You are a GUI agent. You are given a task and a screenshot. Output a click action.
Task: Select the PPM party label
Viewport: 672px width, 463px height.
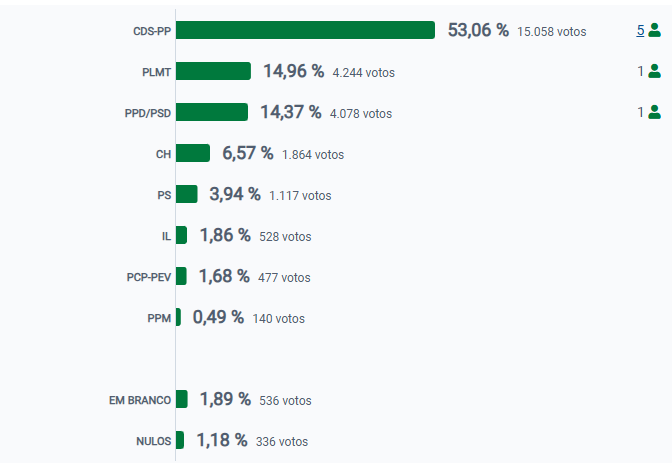[x=159, y=318]
